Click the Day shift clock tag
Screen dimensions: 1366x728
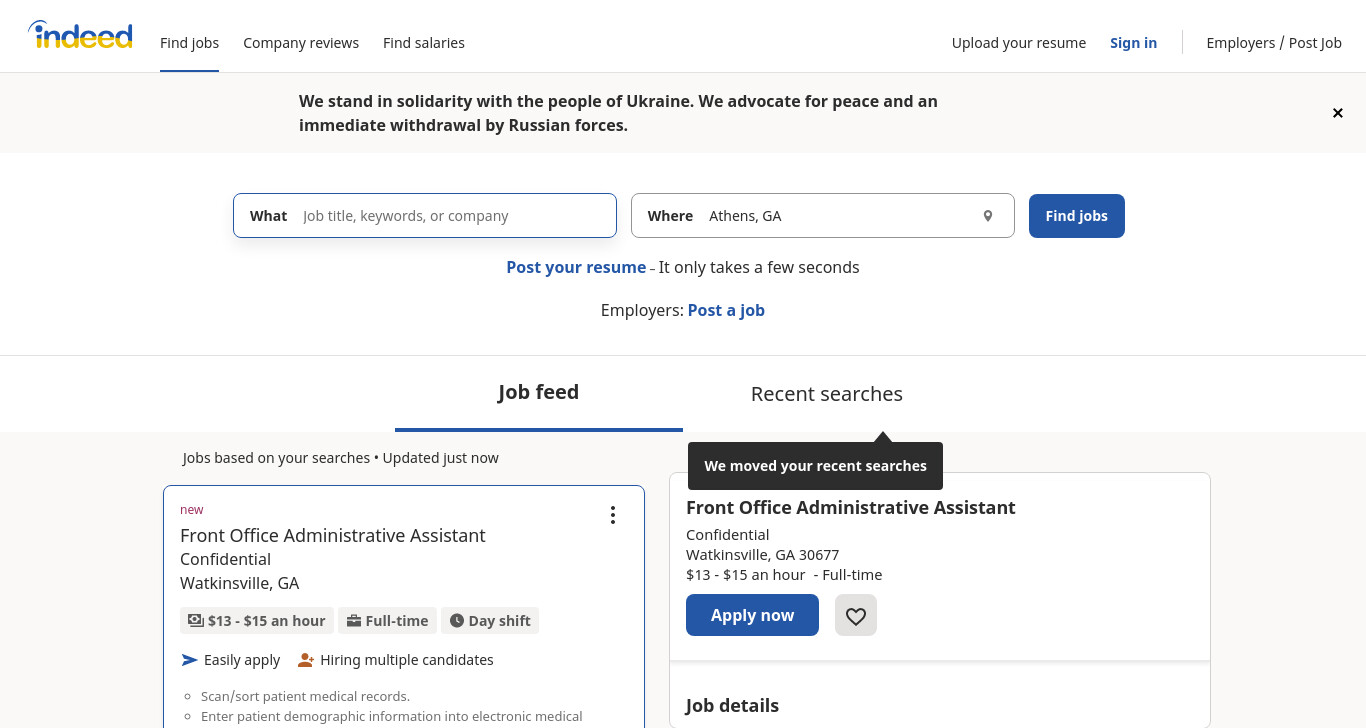(x=490, y=621)
